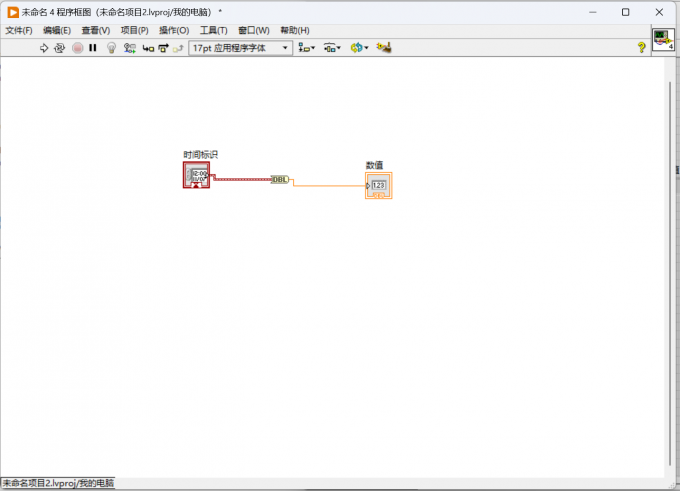Image resolution: width=680 pixels, height=491 pixels.
Task: Toggle Retain Wire Values button
Action: (130, 48)
